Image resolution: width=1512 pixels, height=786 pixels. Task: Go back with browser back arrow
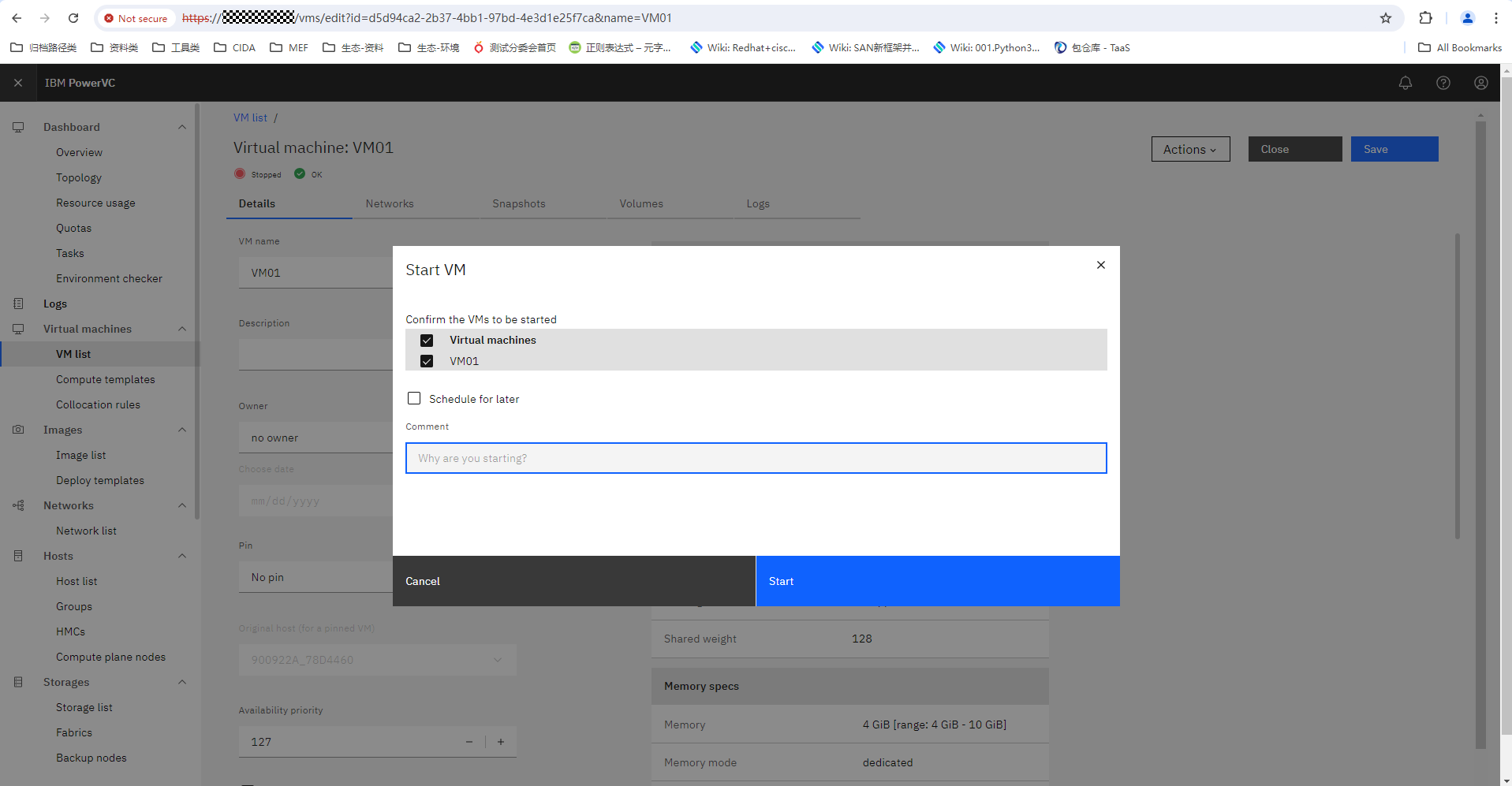pyautogui.click(x=17, y=17)
